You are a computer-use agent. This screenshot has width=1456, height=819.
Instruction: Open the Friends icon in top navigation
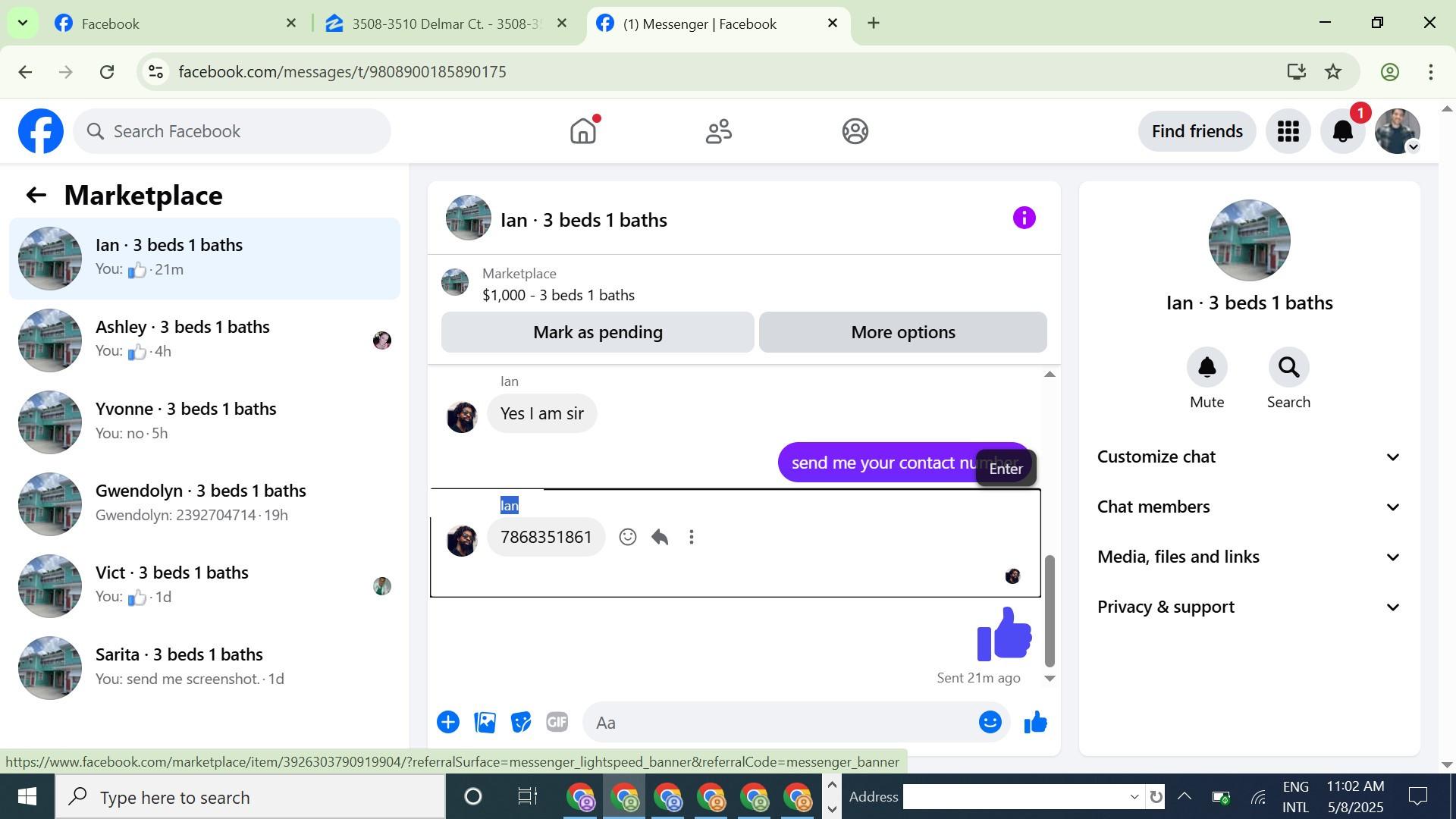[719, 131]
